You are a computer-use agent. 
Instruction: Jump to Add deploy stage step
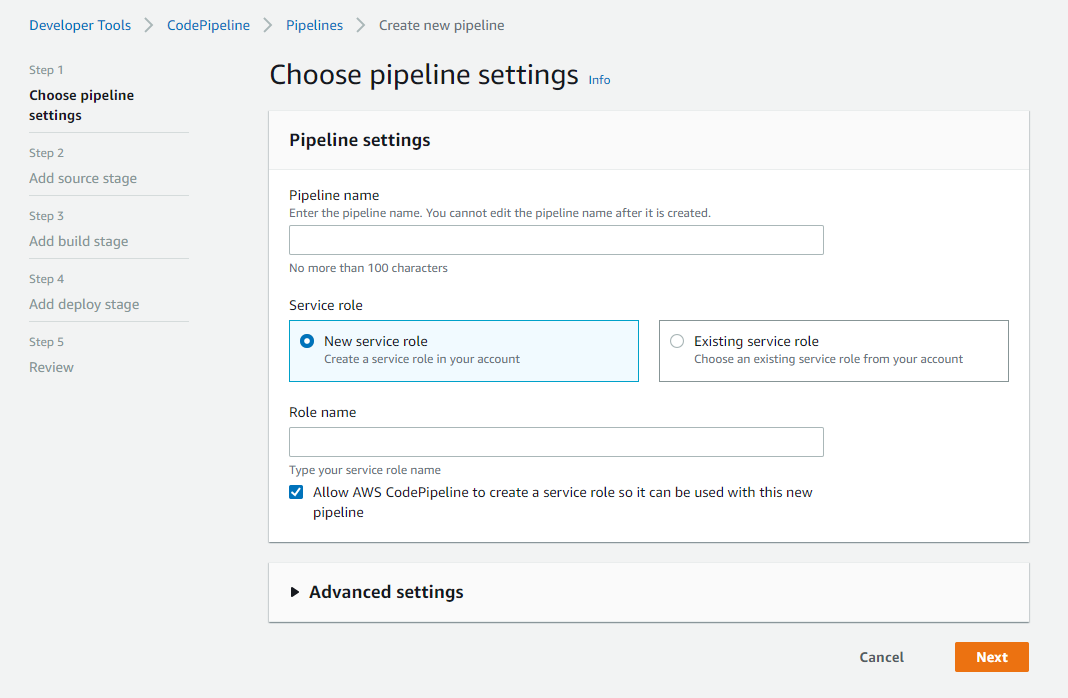84,304
